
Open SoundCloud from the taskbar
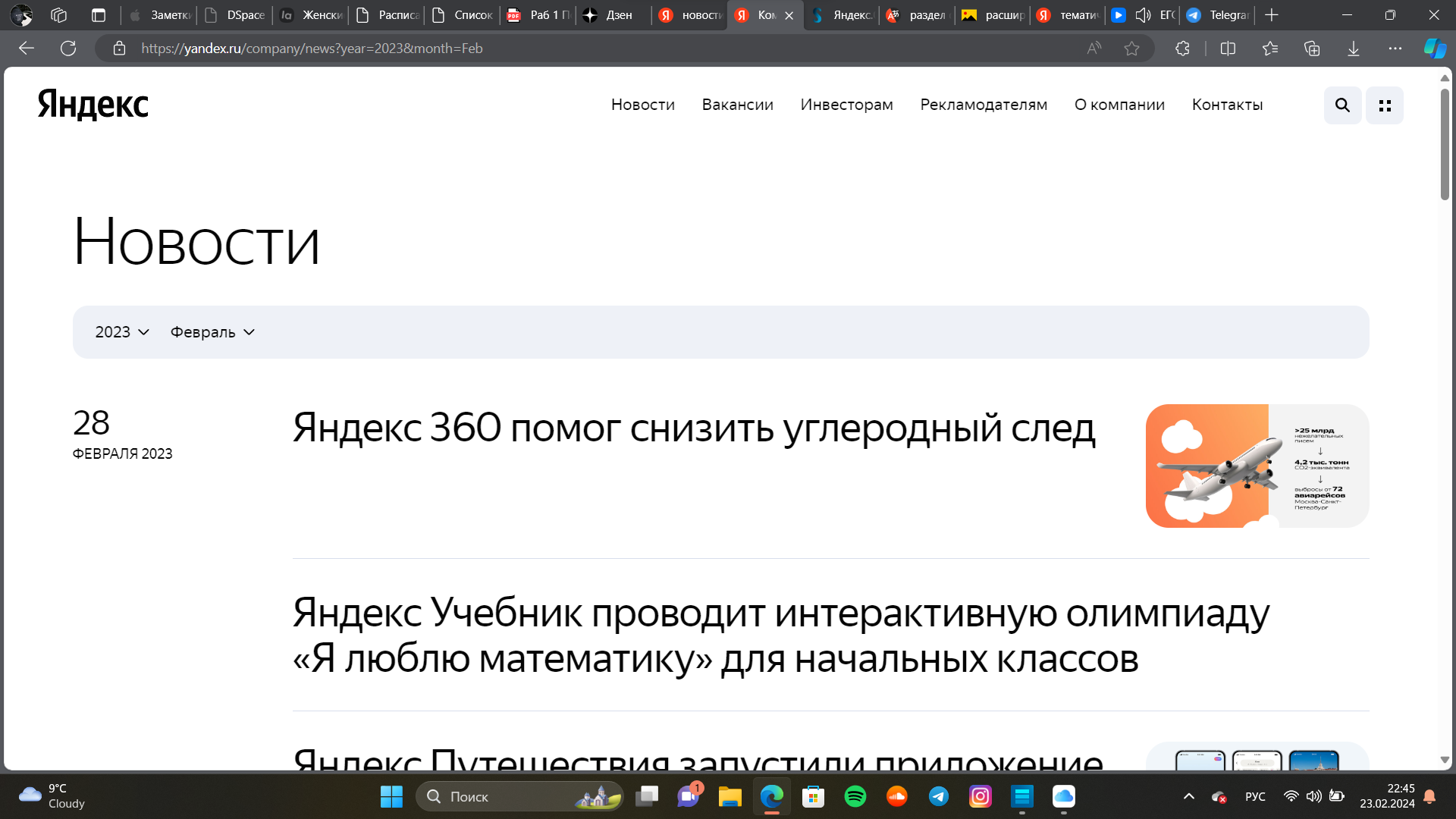click(x=897, y=796)
